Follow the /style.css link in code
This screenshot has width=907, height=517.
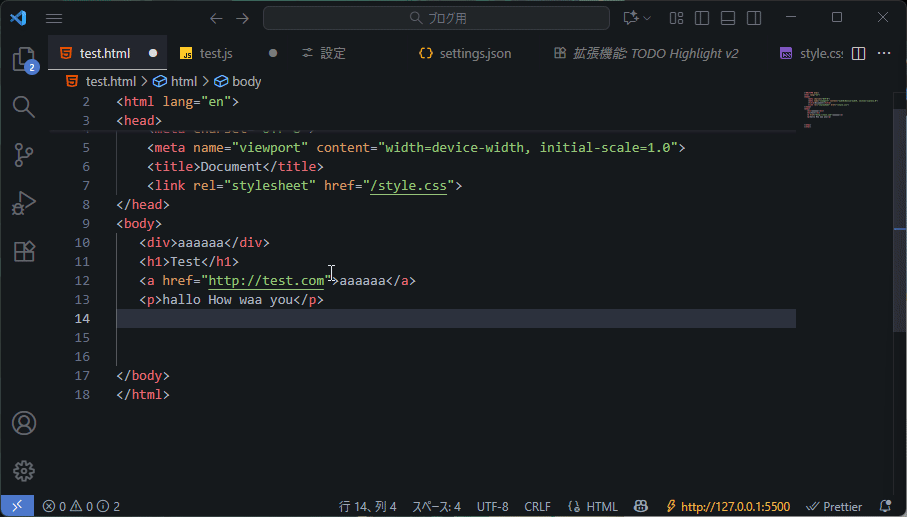click(x=408, y=186)
